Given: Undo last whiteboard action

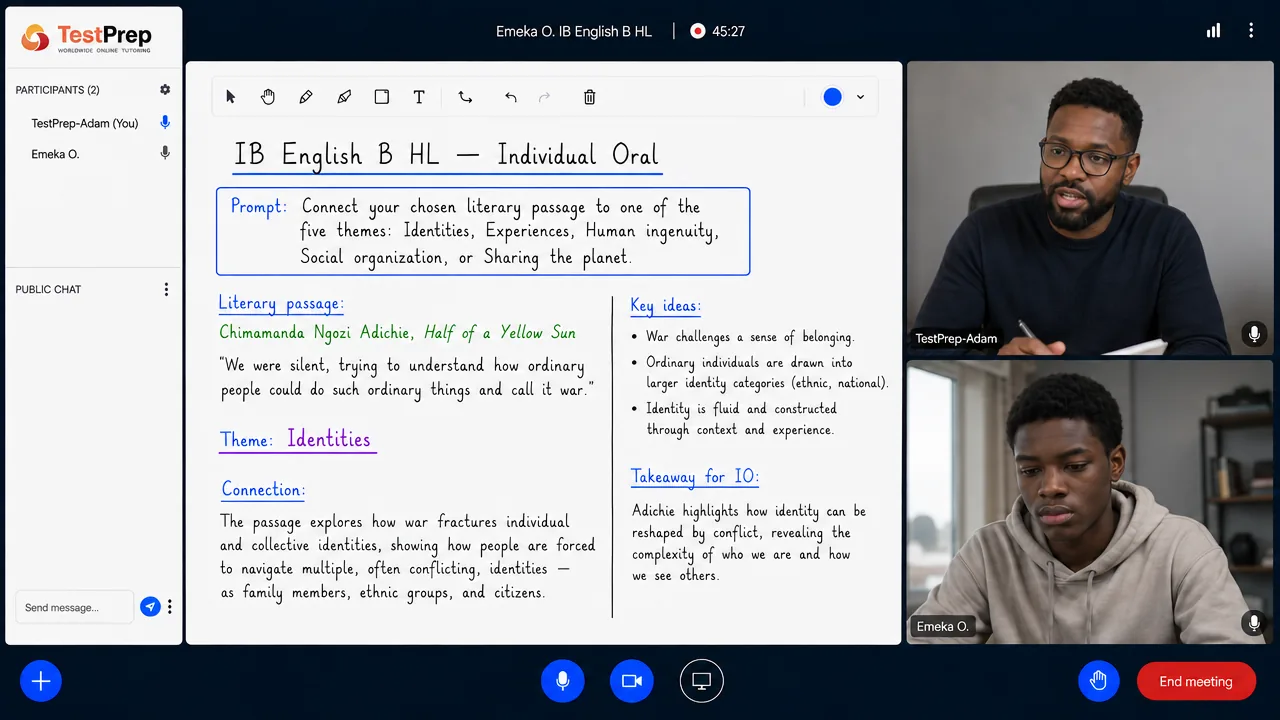Looking at the screenshot, I should click(x=511, y=97).
